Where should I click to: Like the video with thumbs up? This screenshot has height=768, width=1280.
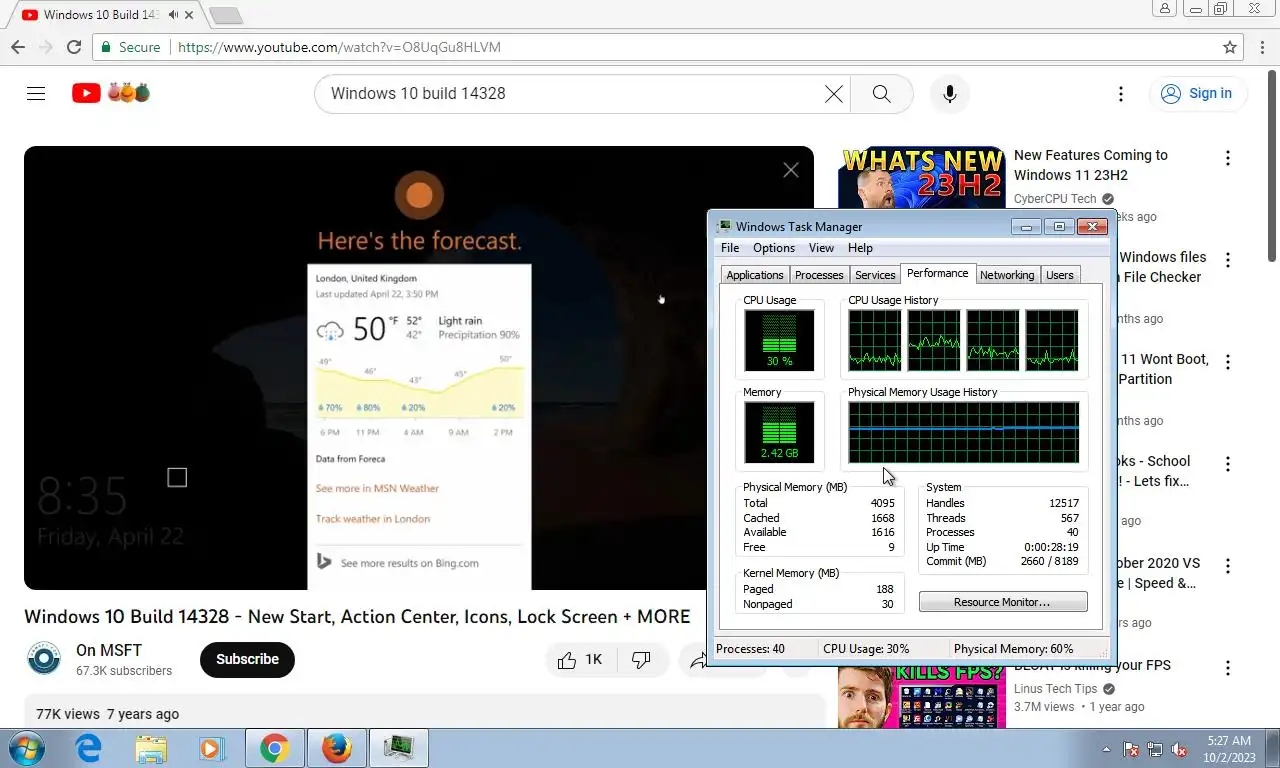click(x=580, y=660)
